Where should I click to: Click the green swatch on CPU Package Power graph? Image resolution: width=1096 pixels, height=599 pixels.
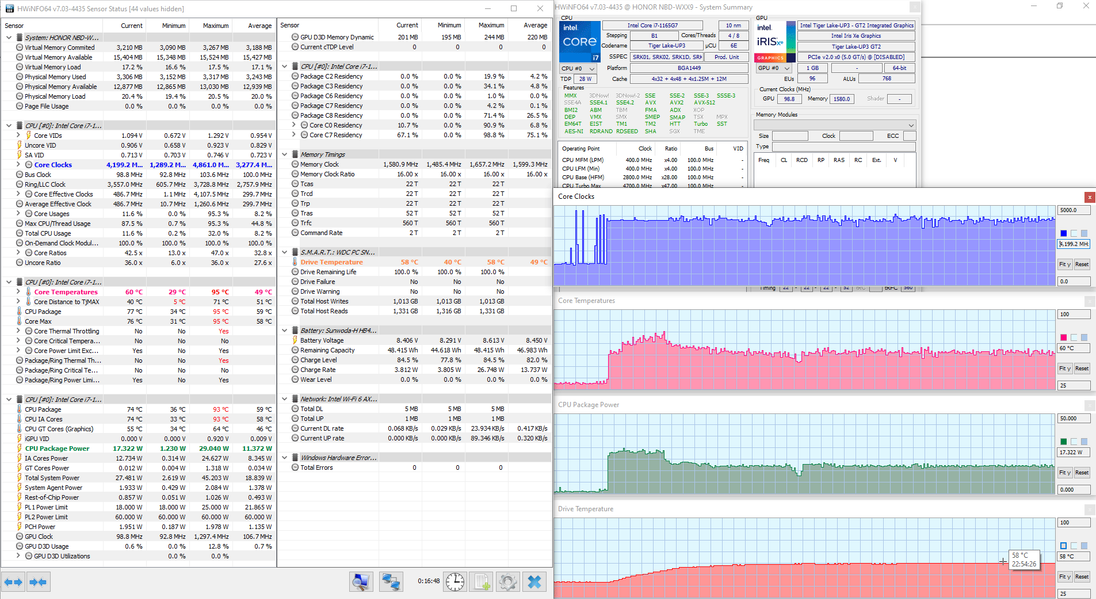pyautogui.click(x=1062, y=441)
